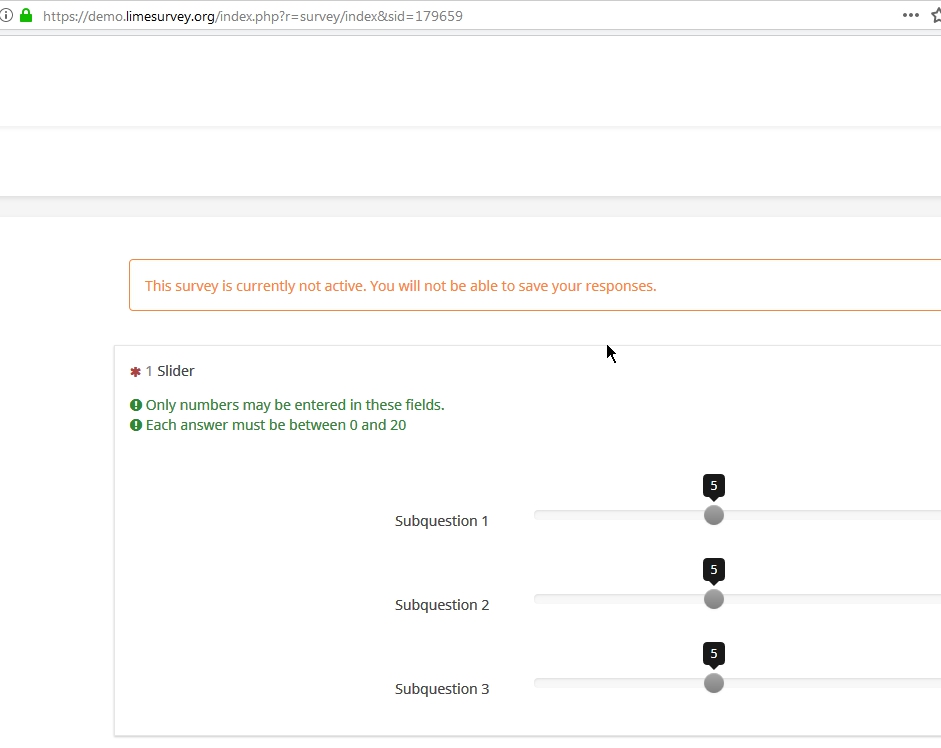
Task: Click the Subquestion 3 slider handle
Action: pyautogui.click(x=713, y=683)
